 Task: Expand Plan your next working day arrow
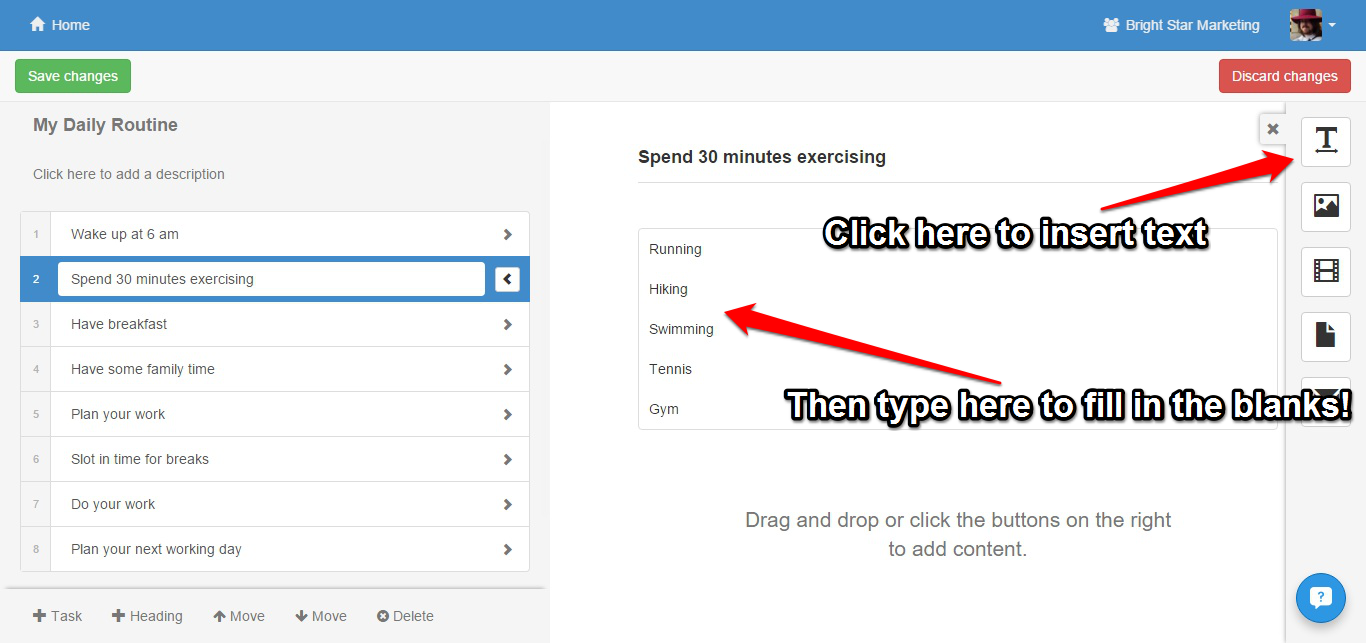[x=508, y=549]
